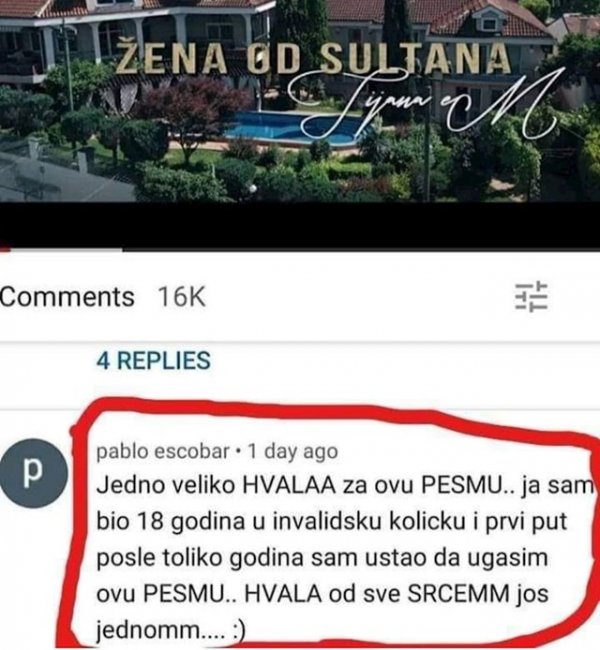This screenshot has width=600, height=650.
Task: Tap the pablo escobar 'p' avatar
Action: (34, 473)
